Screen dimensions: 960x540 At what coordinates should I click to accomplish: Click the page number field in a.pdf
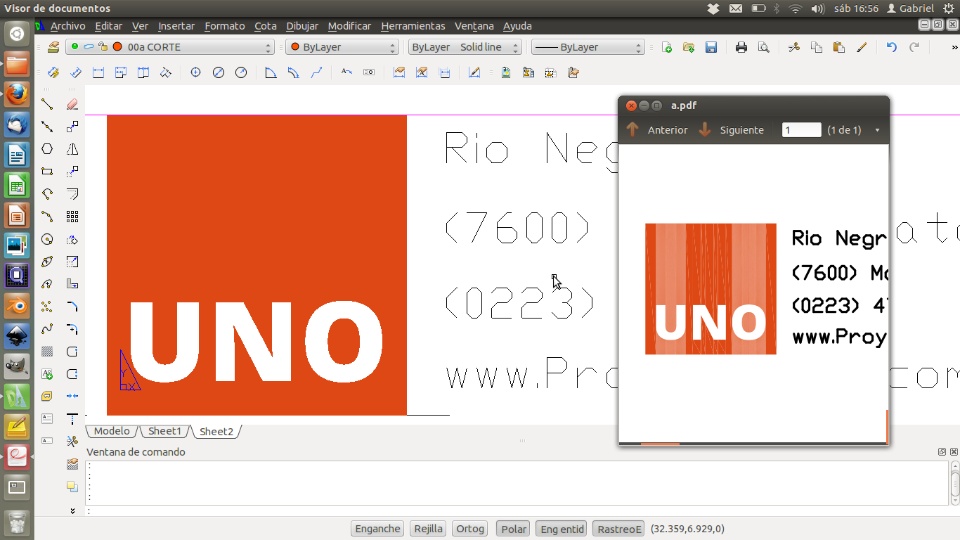[x=801, y=130]
